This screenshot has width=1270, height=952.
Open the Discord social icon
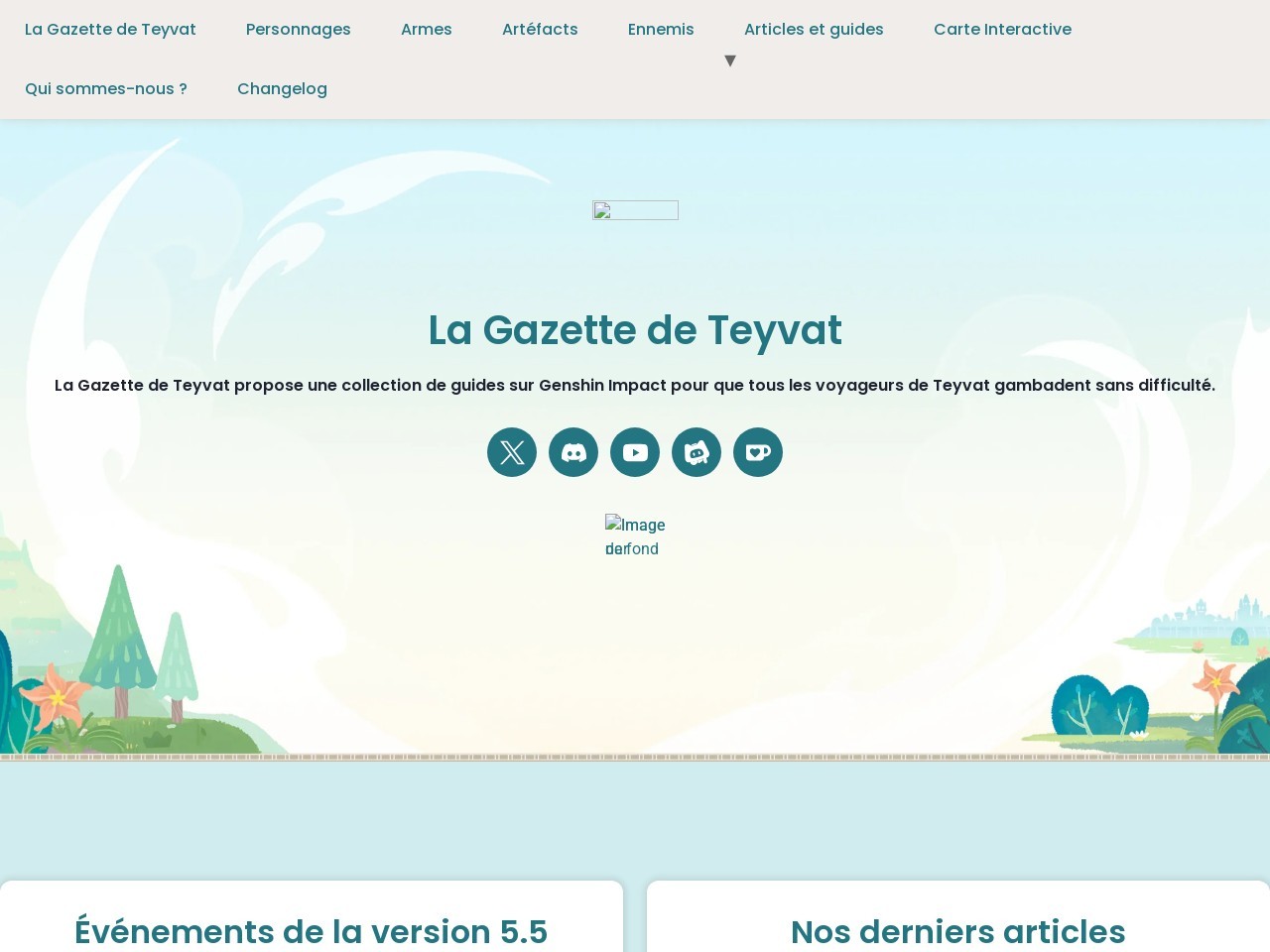(x=573, y=452)
